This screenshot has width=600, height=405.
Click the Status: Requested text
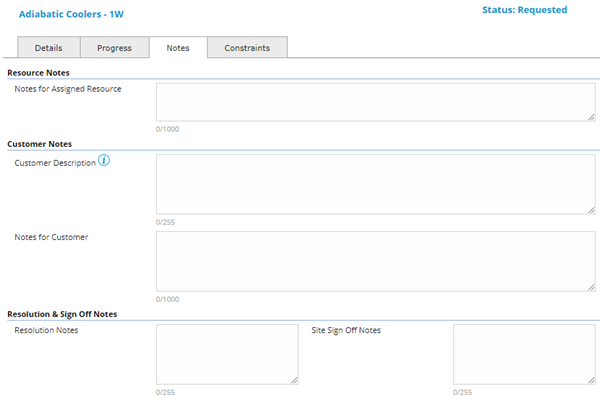click(524, 10)
